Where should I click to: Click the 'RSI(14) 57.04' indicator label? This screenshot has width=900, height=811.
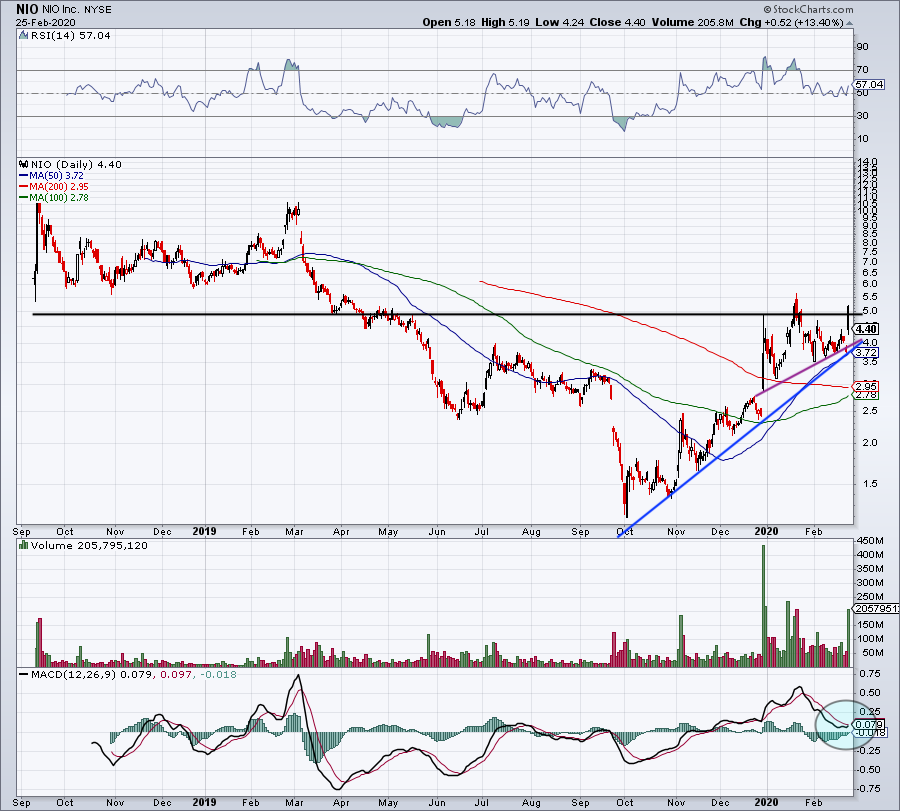pyautogui.click(x=70, y=35)
